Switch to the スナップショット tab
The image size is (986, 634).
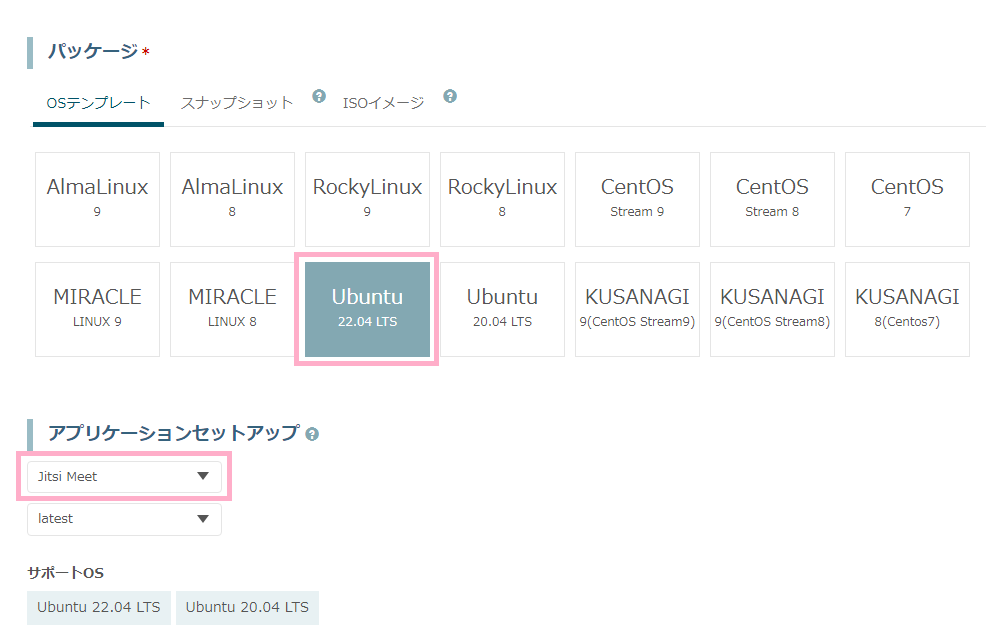(x=237, y=103)
